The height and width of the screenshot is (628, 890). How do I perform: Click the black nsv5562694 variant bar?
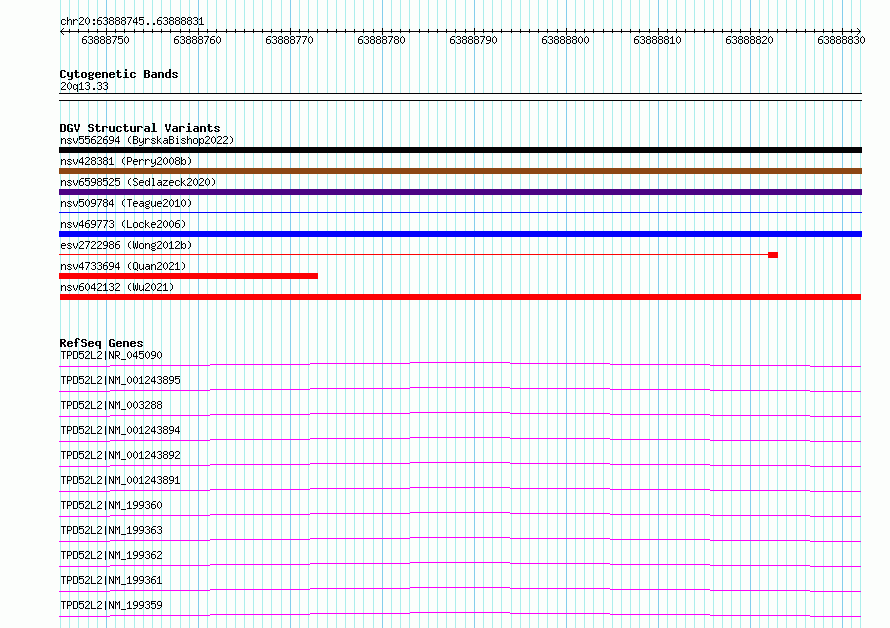tap(460, 150)
